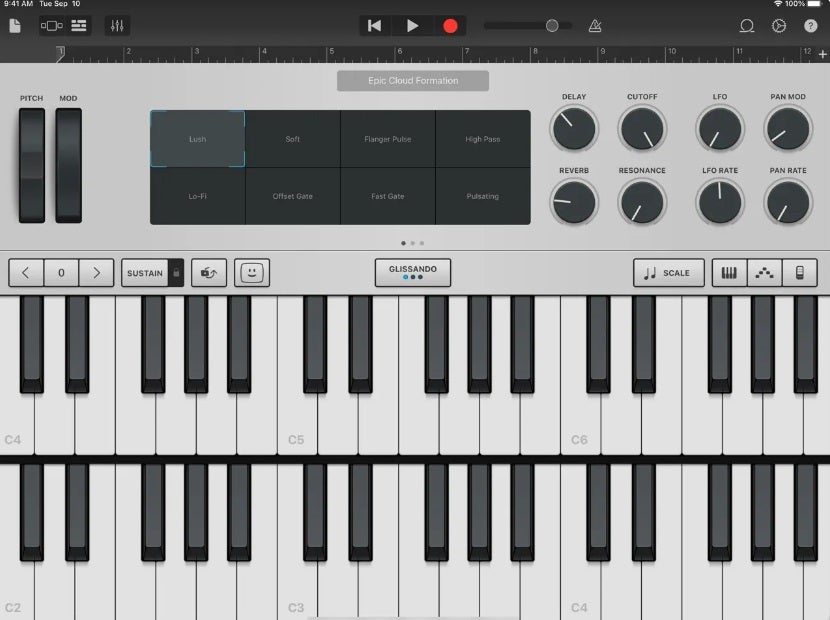Switch to Tracks view icon
This screenshot has width=830, height=620.
click(79, 26)
